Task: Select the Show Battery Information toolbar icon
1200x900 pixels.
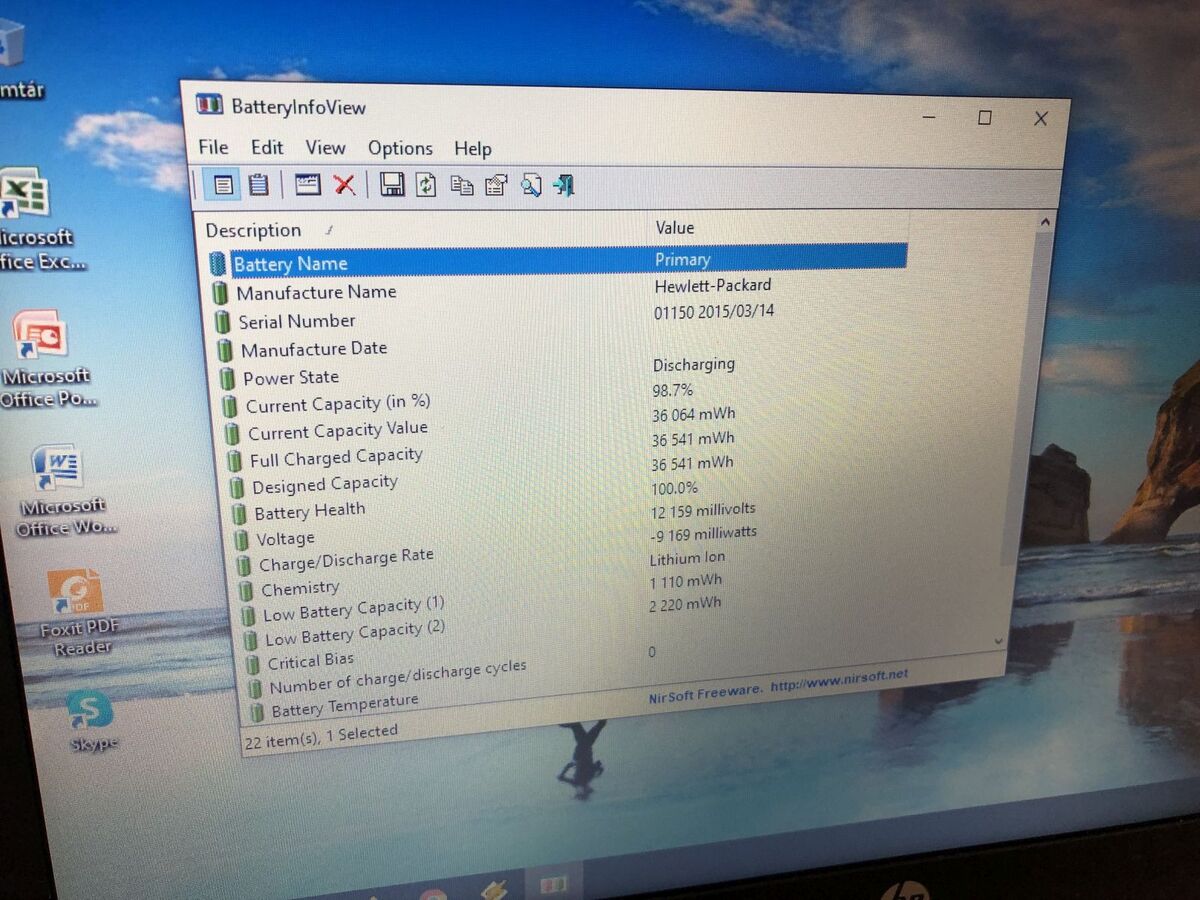Action: point(222,184)
